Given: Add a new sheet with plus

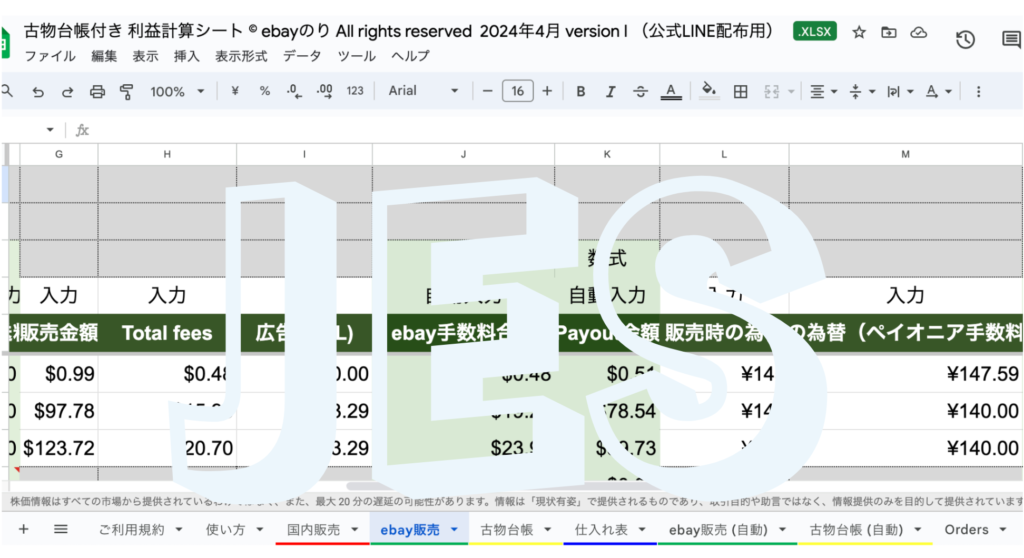Looking at the screenshot, I should [x=24, y=529].
